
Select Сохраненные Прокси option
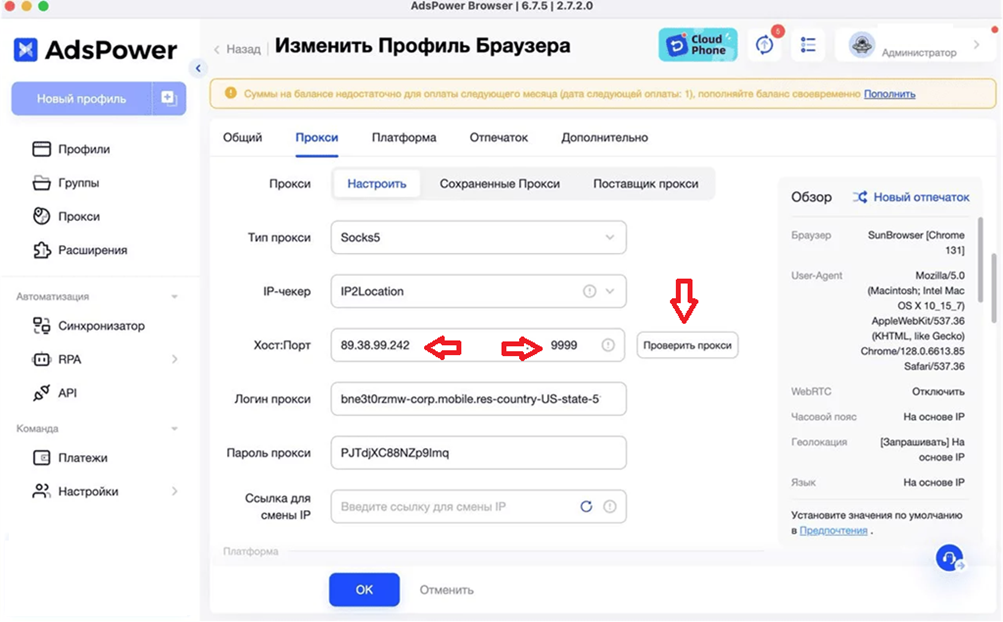500,184
